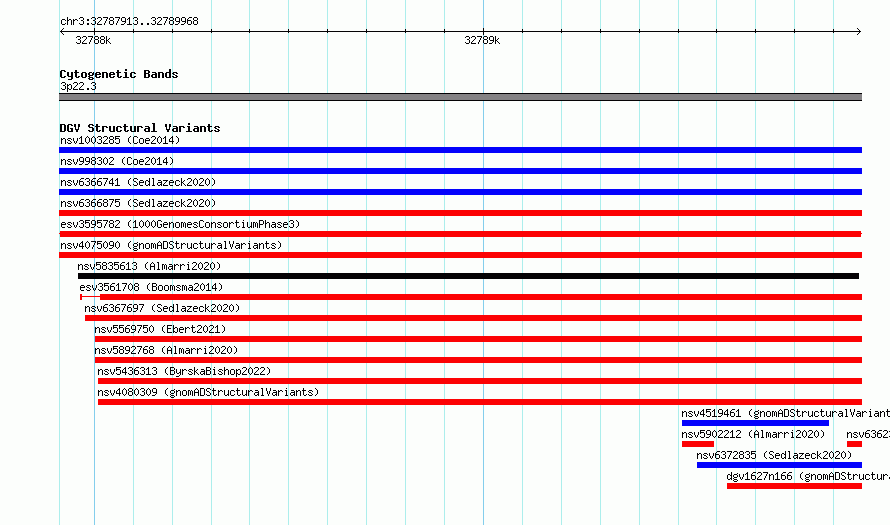Click the blue bar of nsv6366741
This screenshot has width=890, height=525.
click(460, 192)
